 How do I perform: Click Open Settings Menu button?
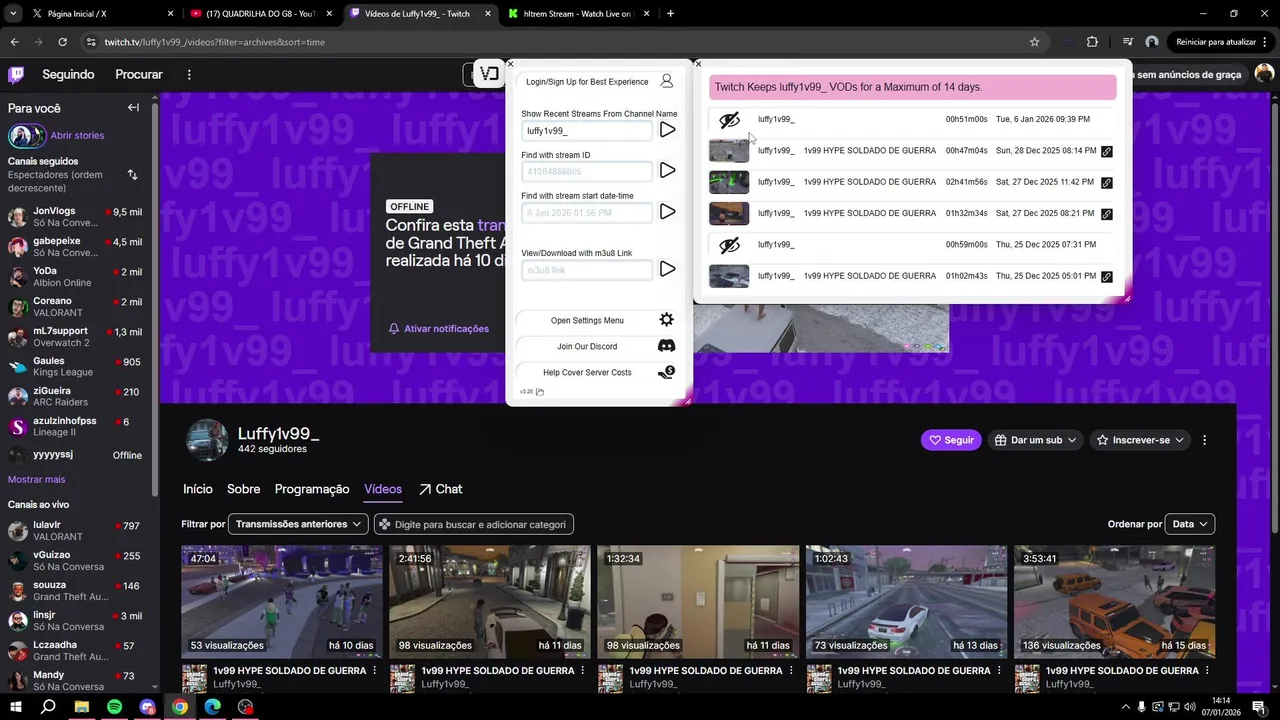pos(587,320)
